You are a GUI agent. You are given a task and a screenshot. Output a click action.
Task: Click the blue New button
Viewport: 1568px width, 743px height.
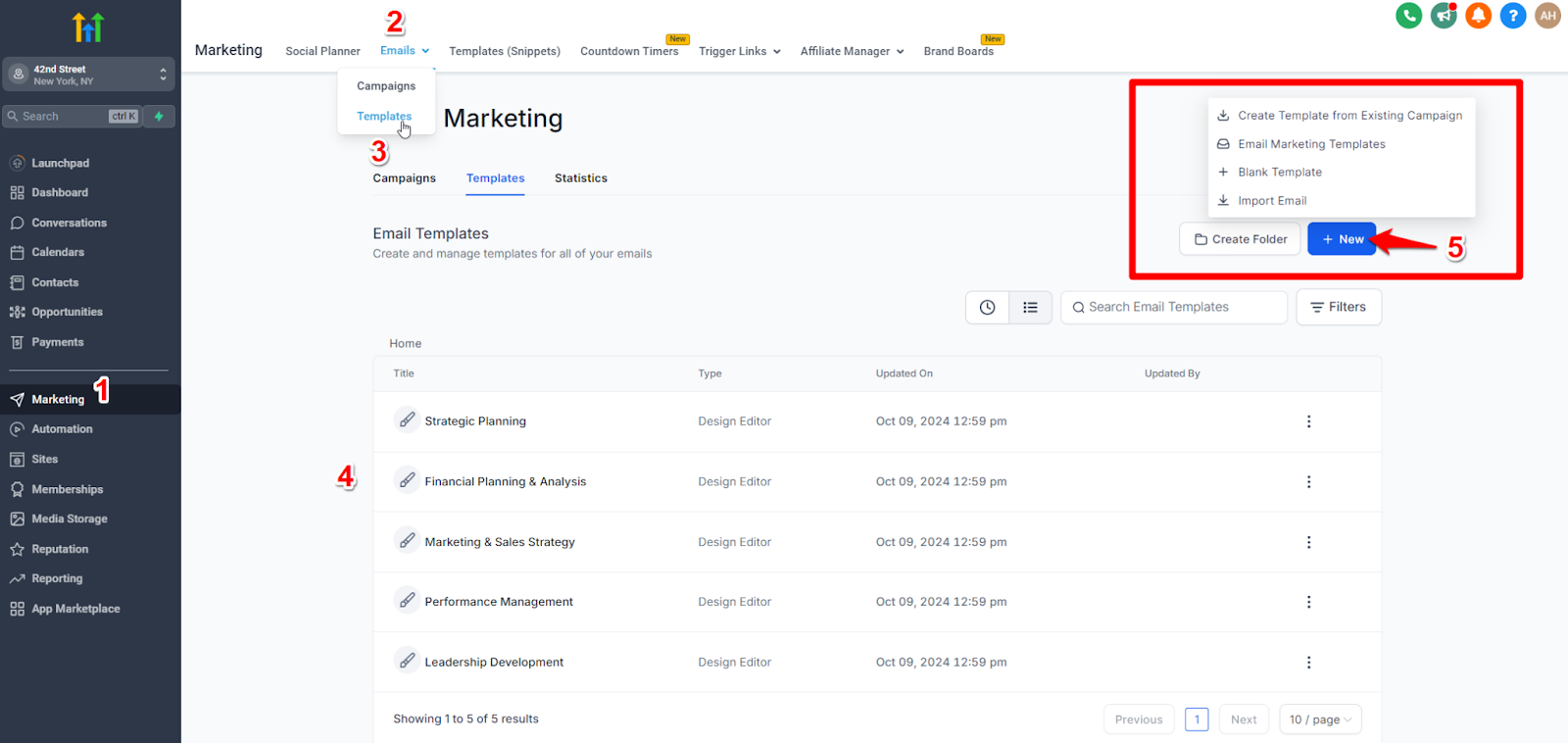click(x=1342, y=239)
